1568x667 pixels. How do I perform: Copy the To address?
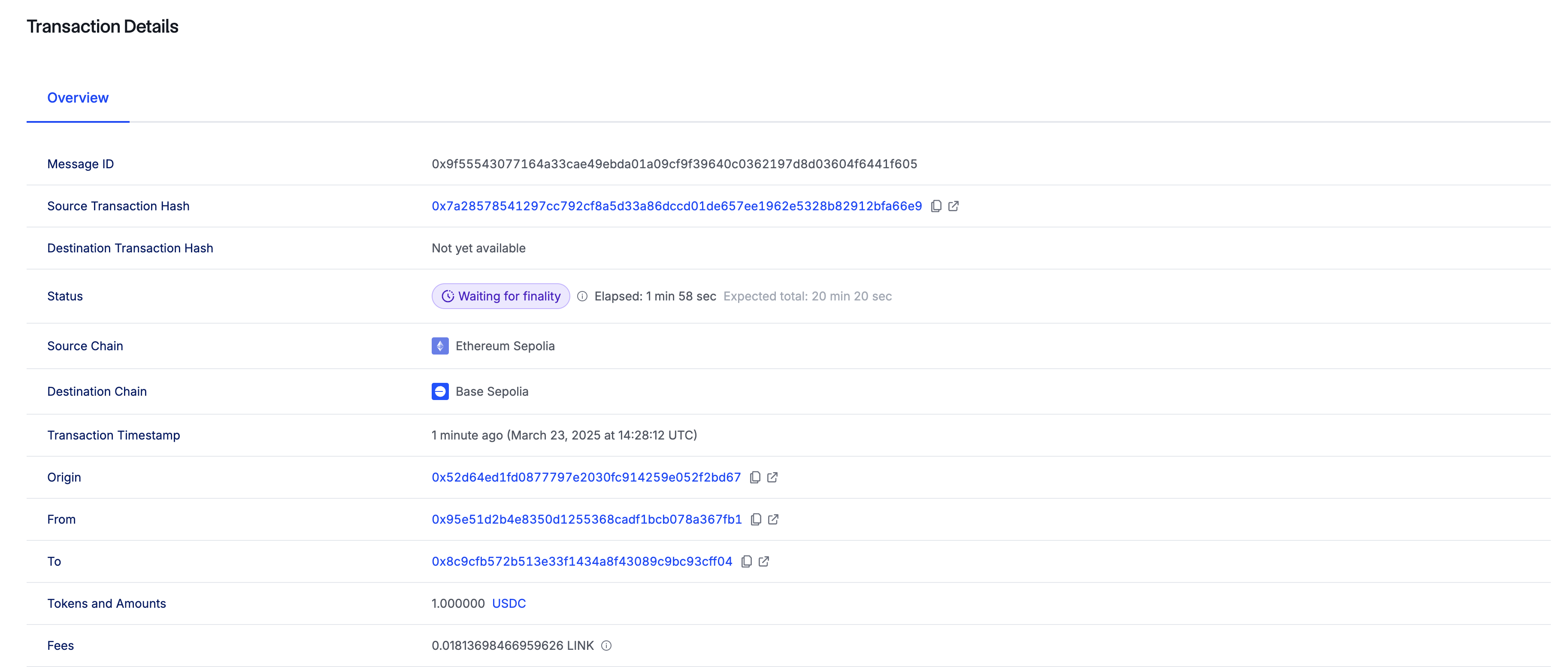coord(746,562)
